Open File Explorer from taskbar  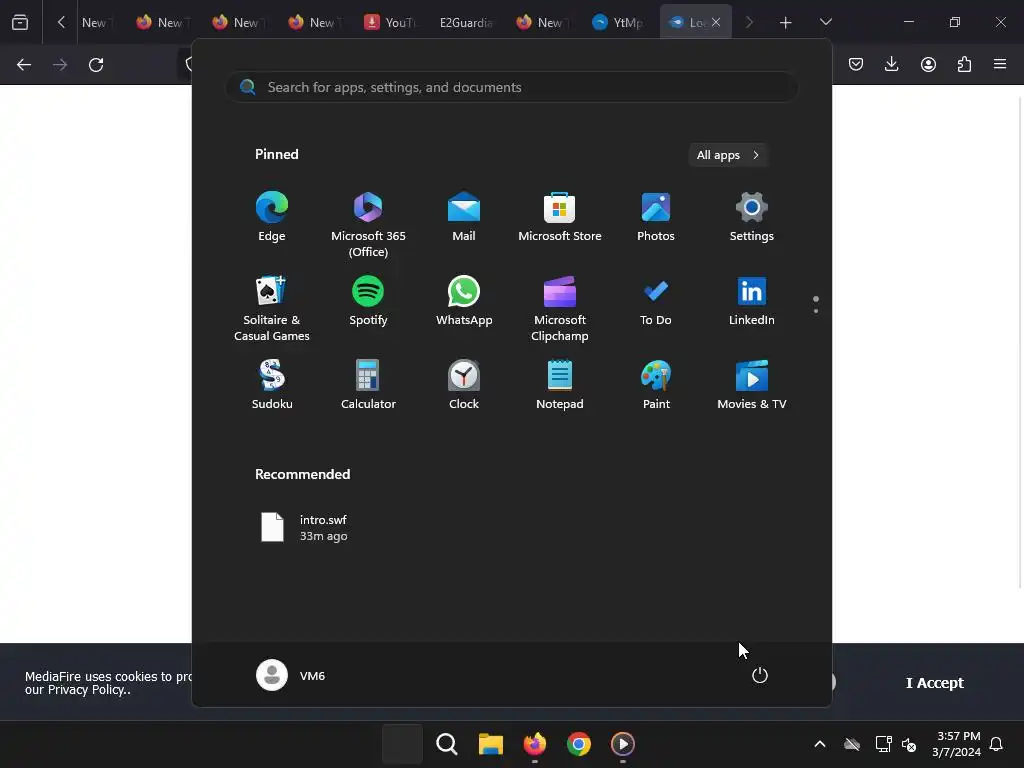pos(490,744)
